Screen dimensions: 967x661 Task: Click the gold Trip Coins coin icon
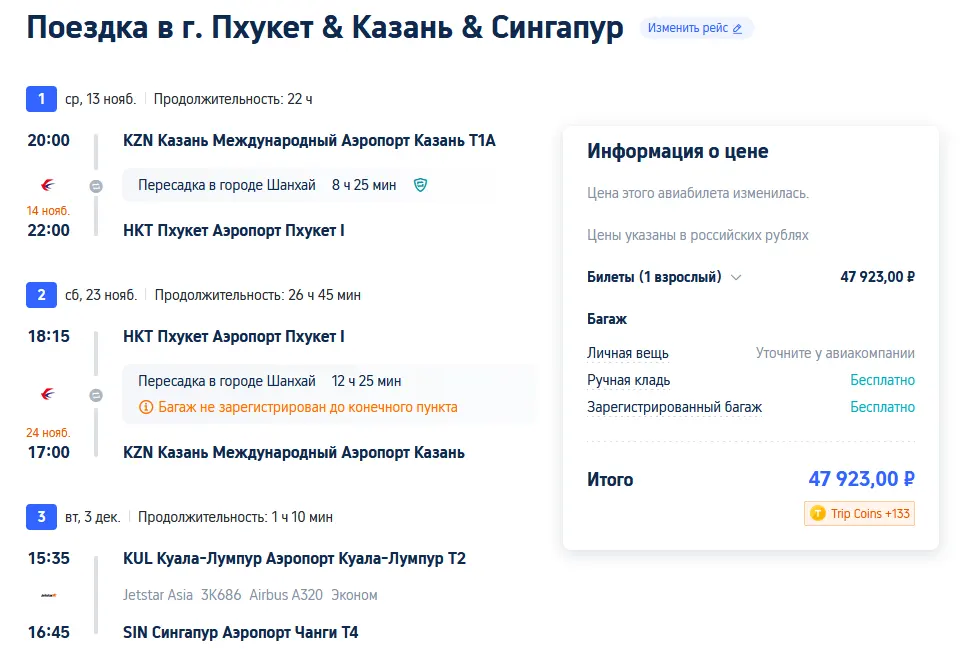tap(817, 514)
